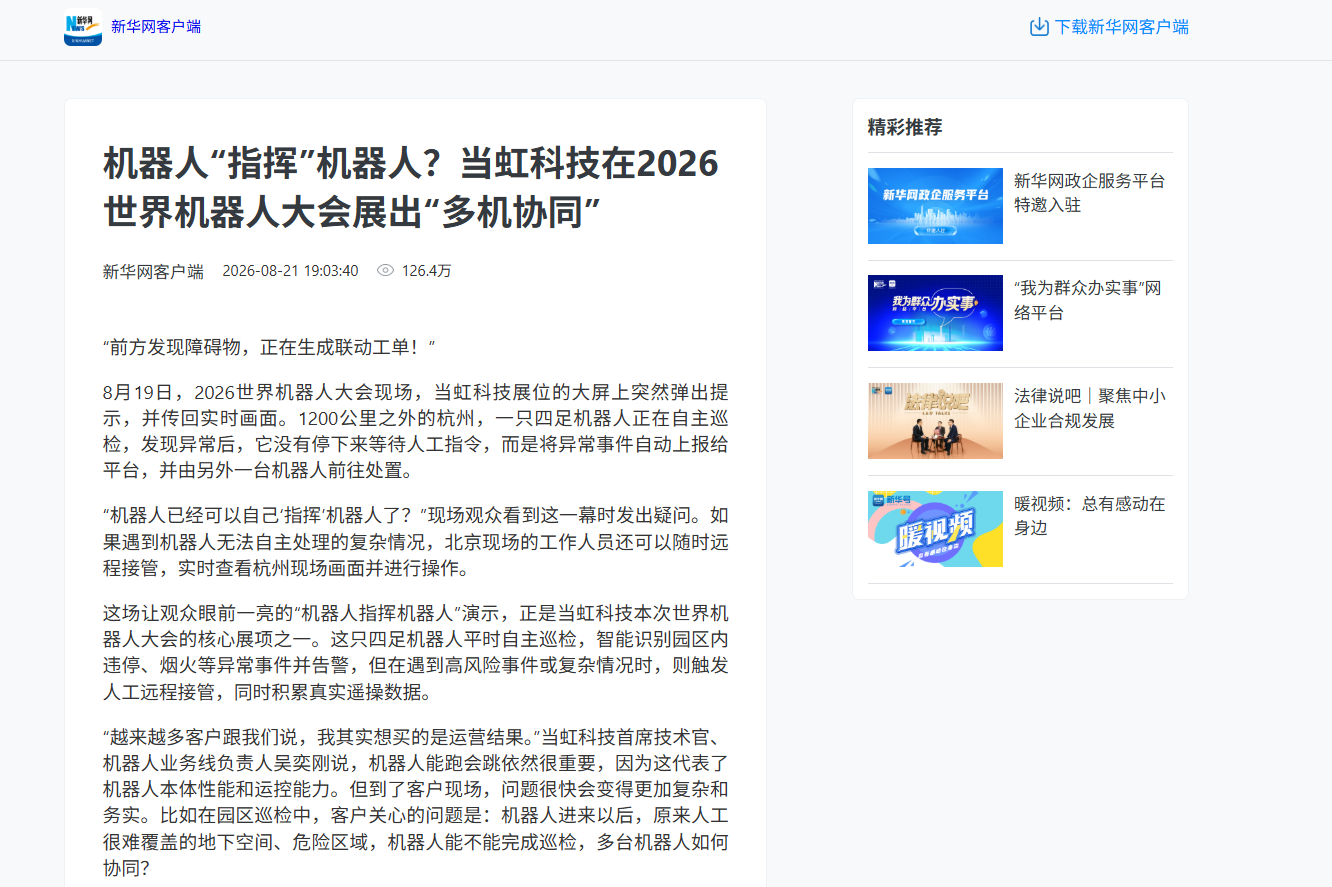Click the article source 新华网客户端 byline
Image resolution: width=1332 pixels, height=887 pixels.
153,271
